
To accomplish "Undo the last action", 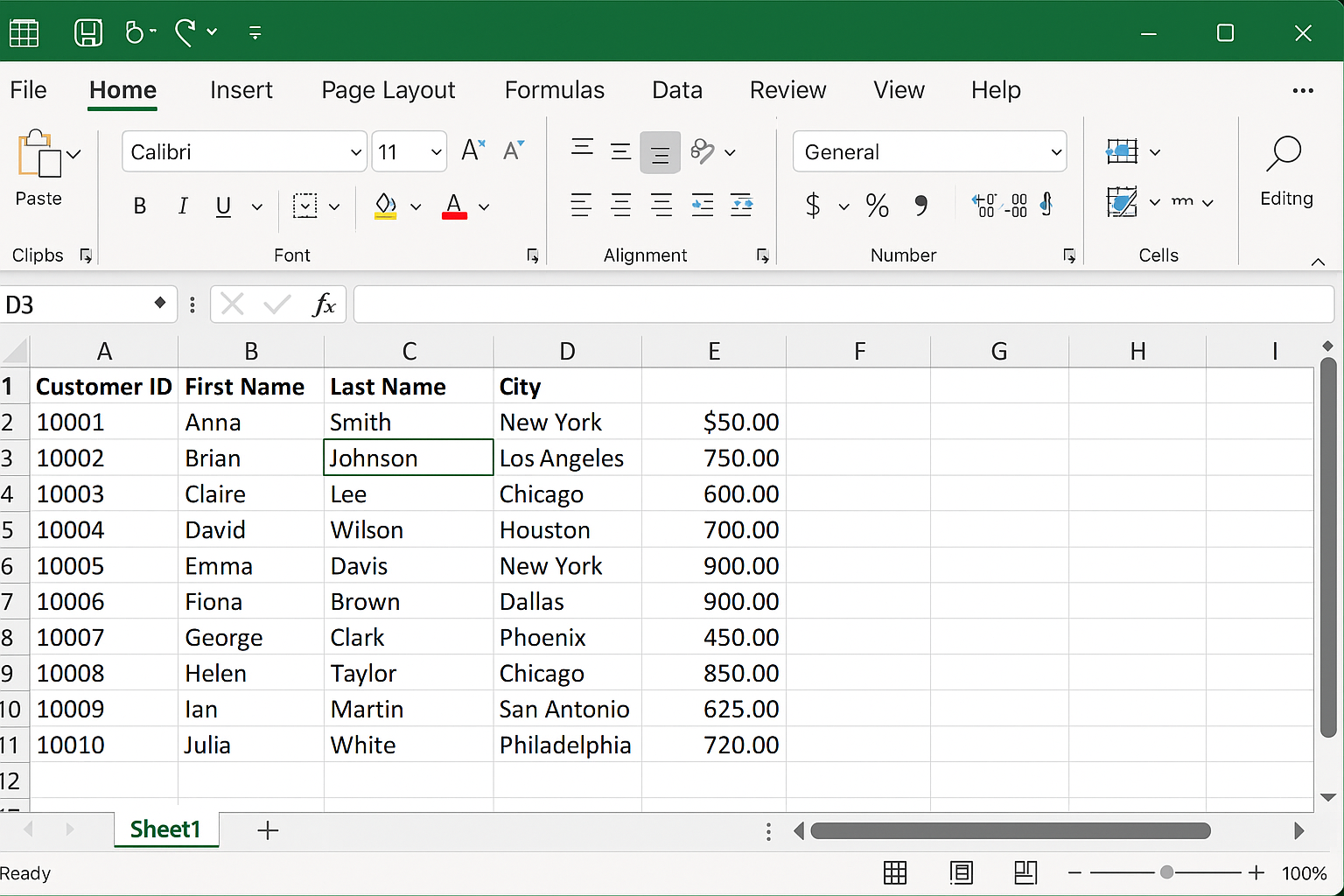I will click(135, 33).
